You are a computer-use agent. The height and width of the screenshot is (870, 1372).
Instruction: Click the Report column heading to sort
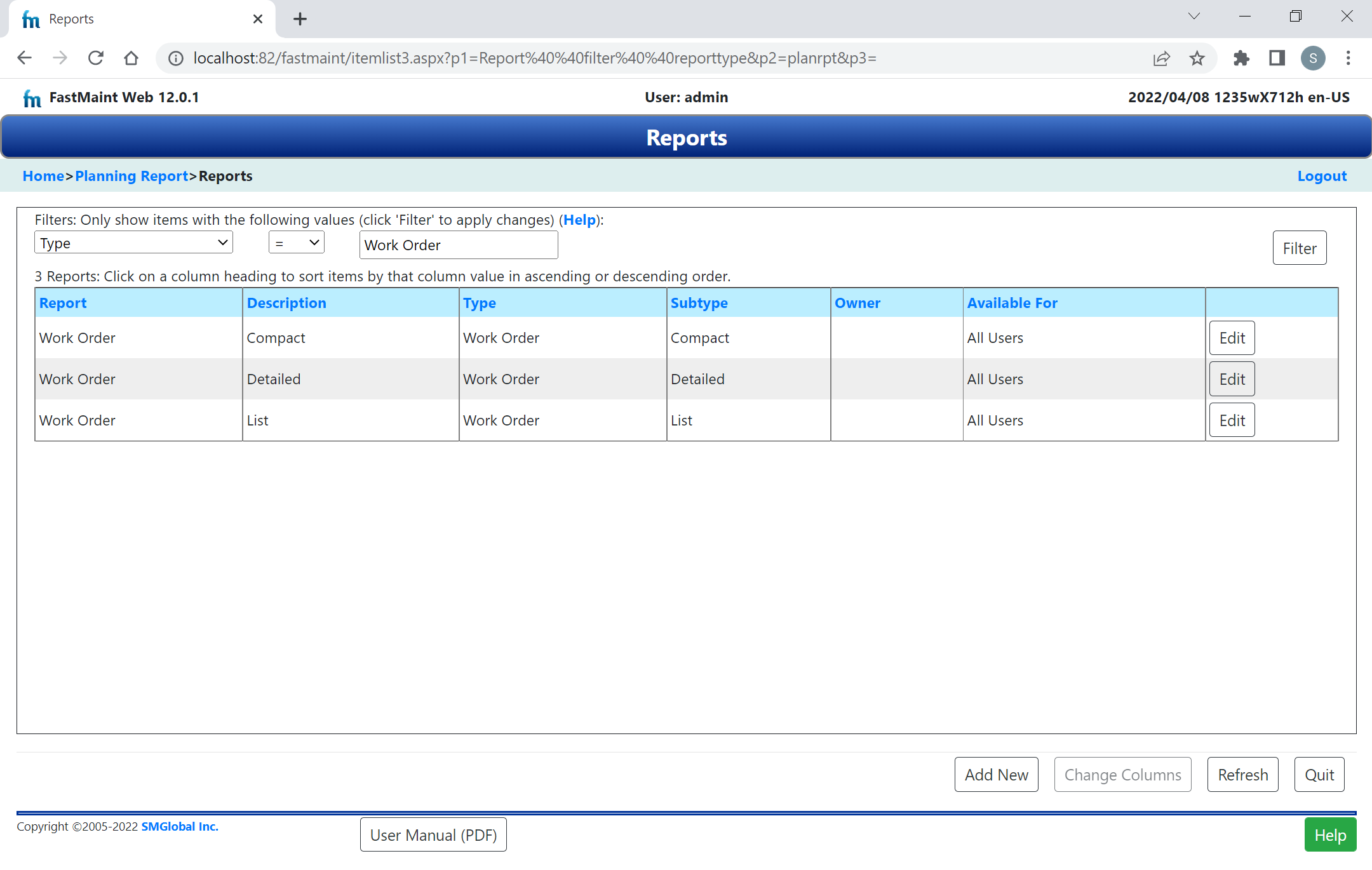[63, 302]
